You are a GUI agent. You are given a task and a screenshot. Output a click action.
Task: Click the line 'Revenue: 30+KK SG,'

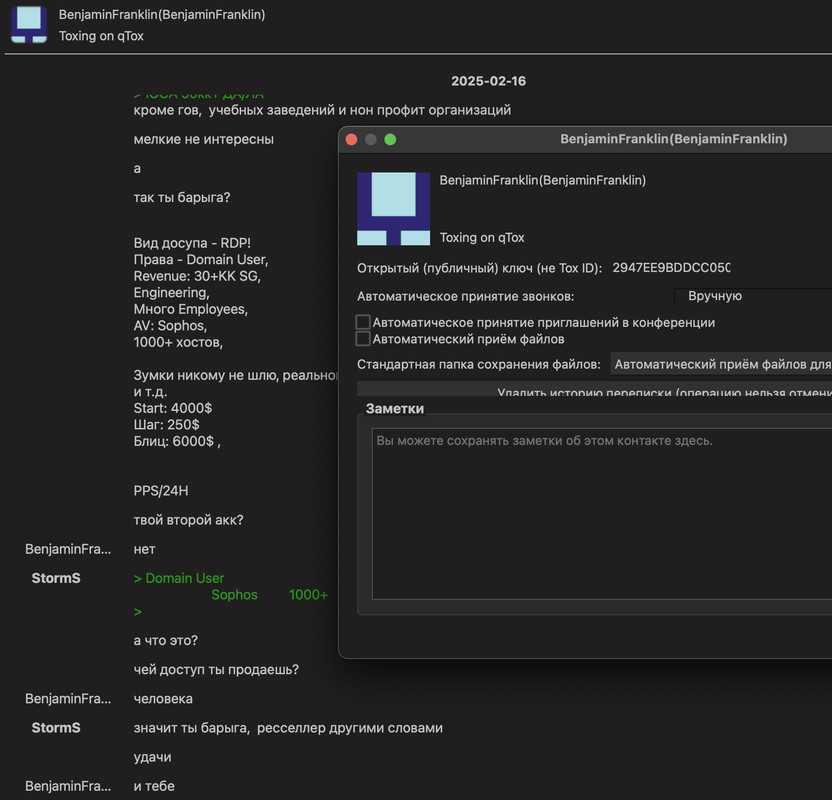197,276
